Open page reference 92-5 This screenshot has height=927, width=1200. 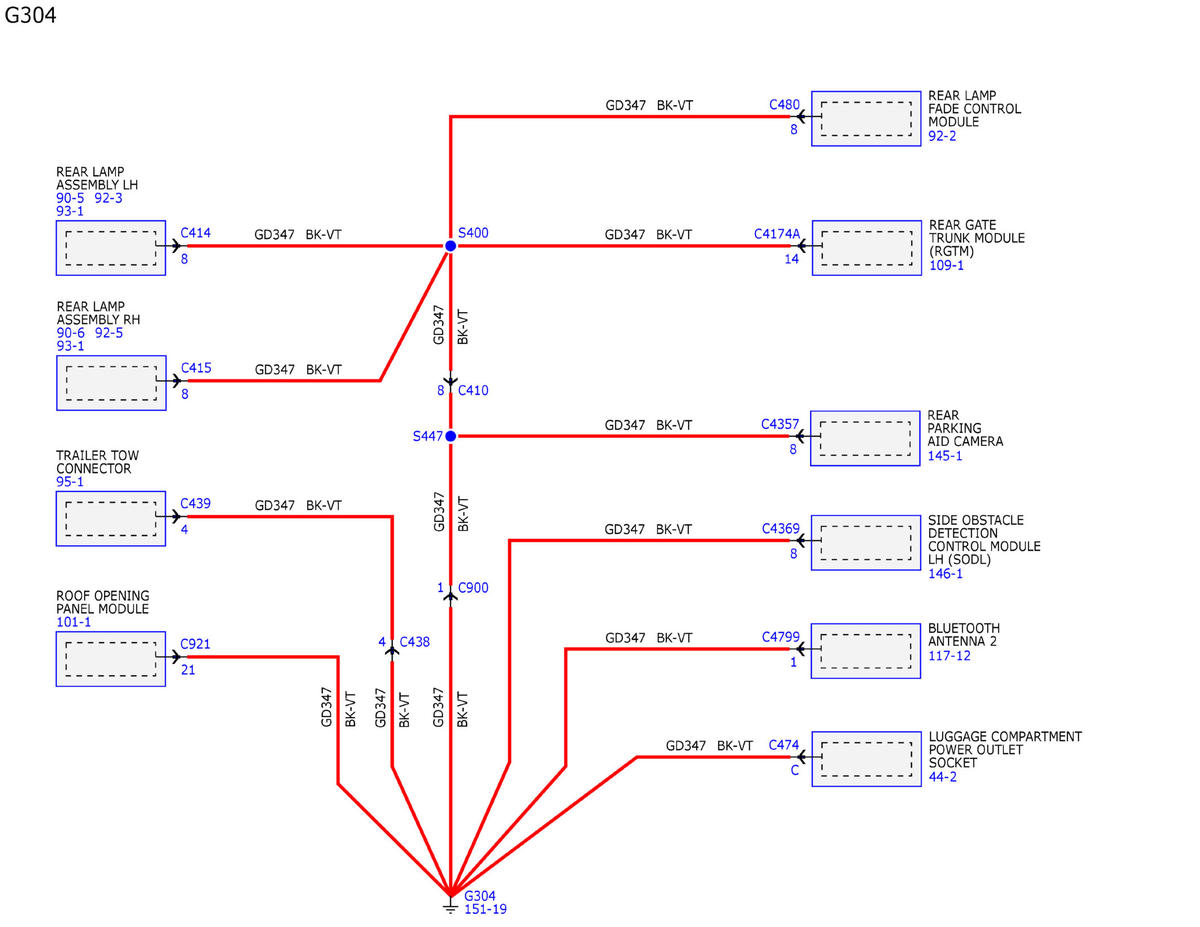click(x=109, y=333)
